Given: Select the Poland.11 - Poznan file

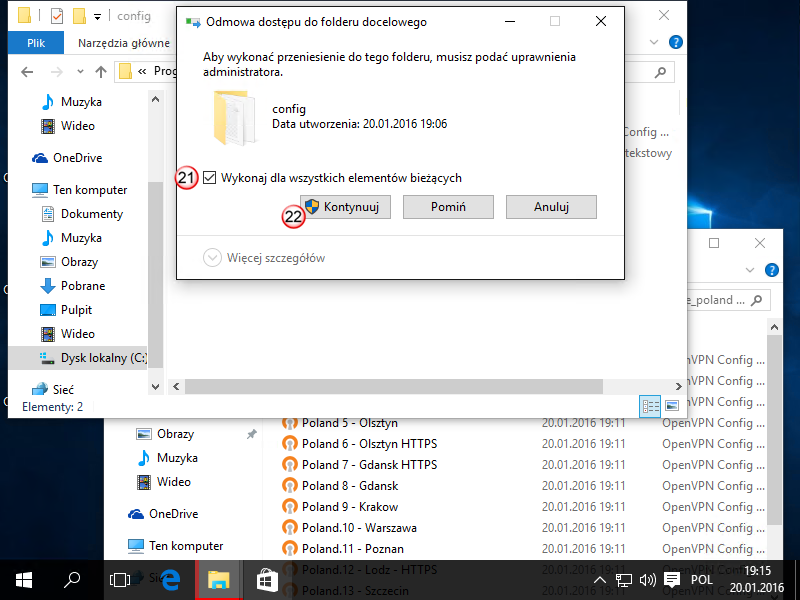Looking at the screenshot, I should pos(343,548).
